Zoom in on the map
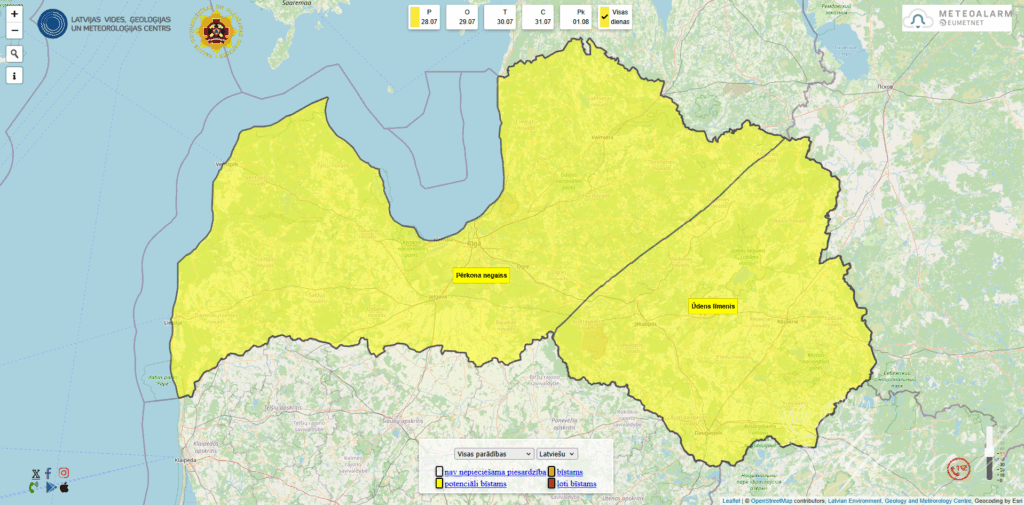The width and height of the screenshot is (1024, 505). tap(15, 14)
